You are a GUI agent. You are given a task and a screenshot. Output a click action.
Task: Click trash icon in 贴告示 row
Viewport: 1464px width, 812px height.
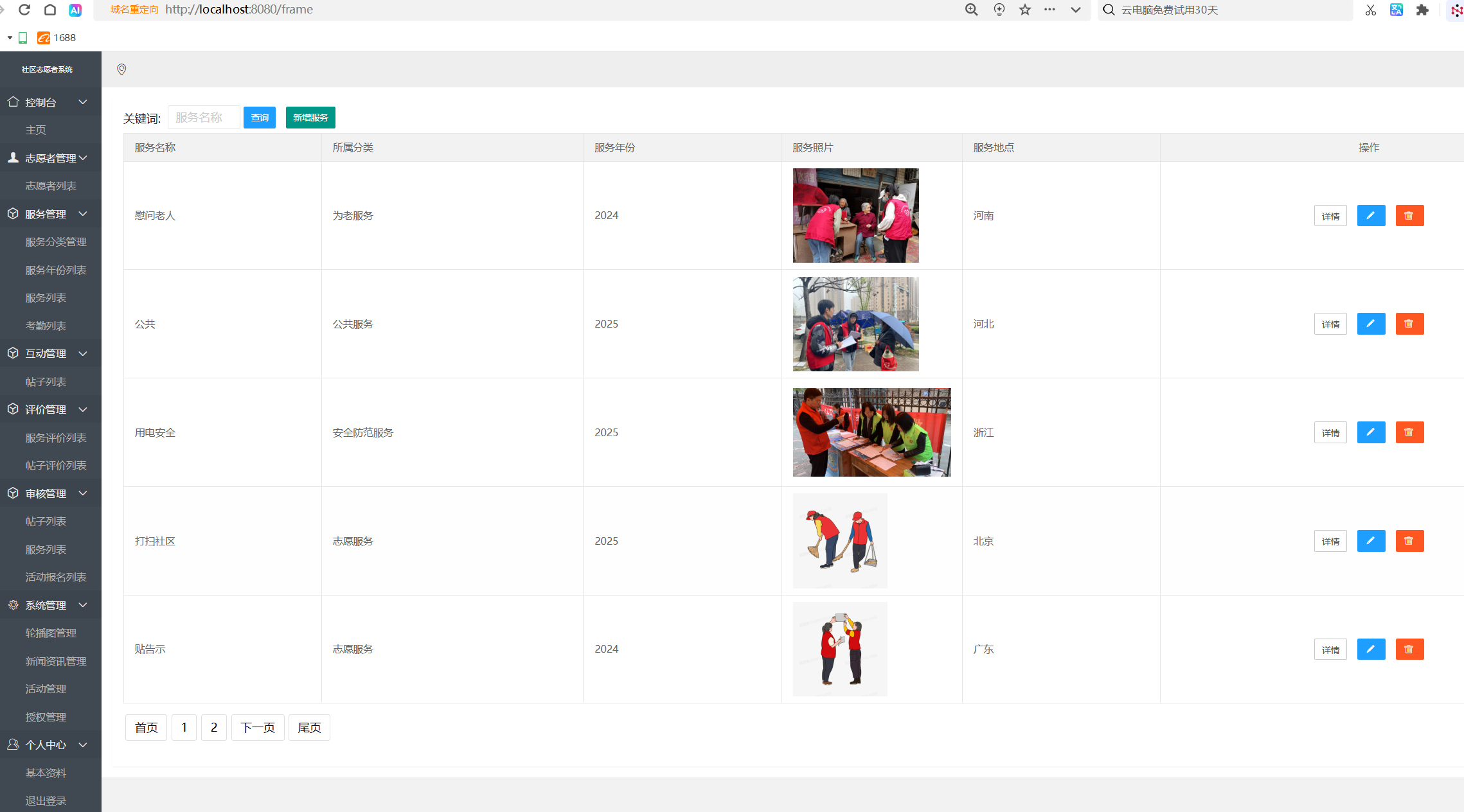tap(1409, 649)
